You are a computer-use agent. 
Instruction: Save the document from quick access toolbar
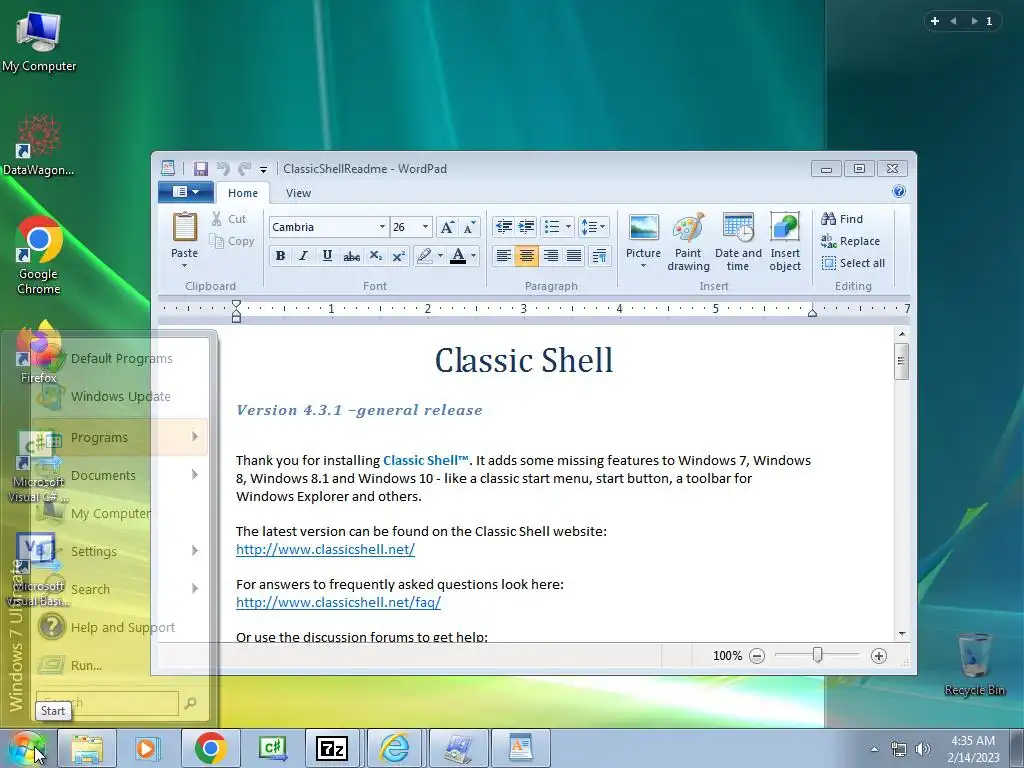pos(200,168)
